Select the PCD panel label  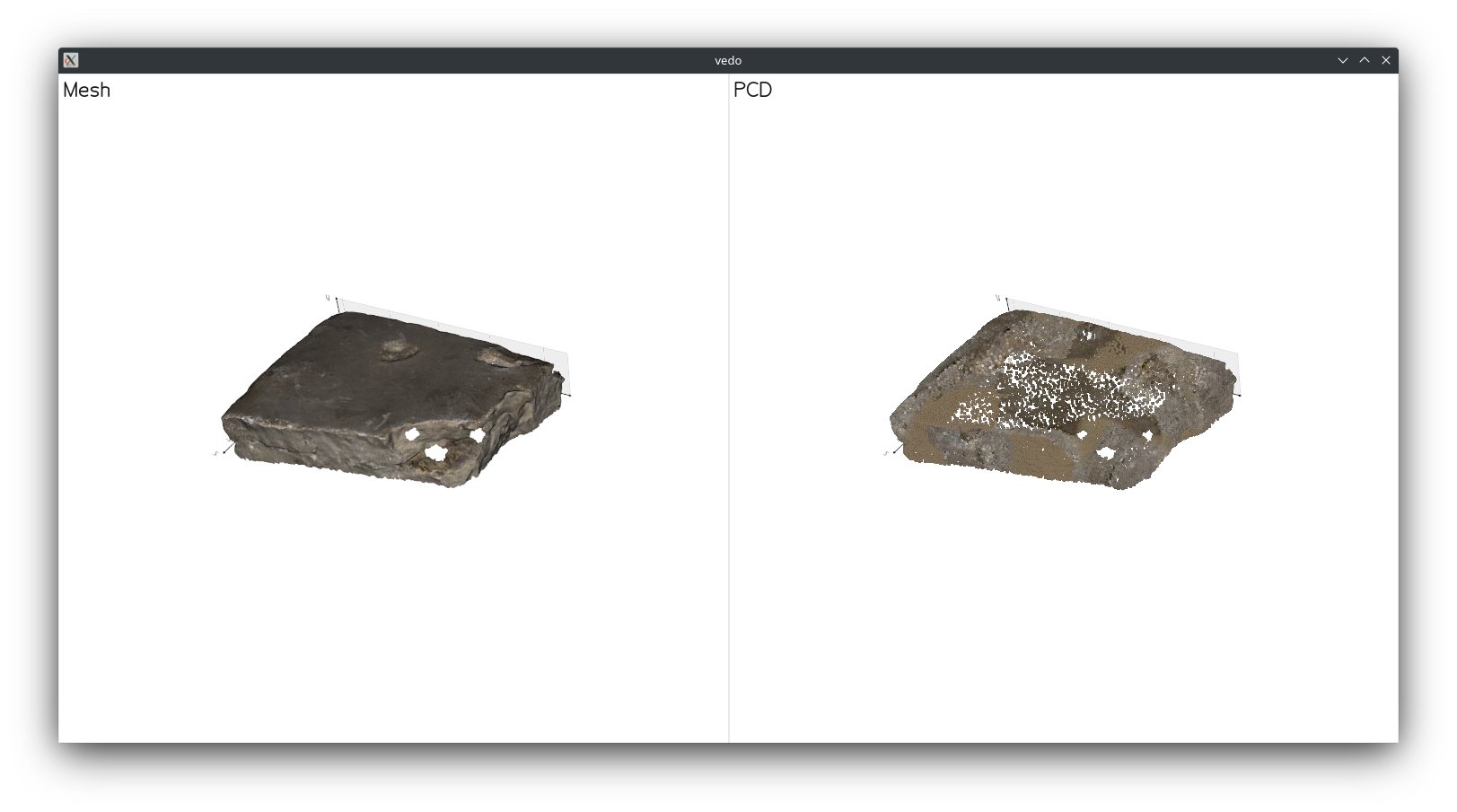click(x=751, y=90)
